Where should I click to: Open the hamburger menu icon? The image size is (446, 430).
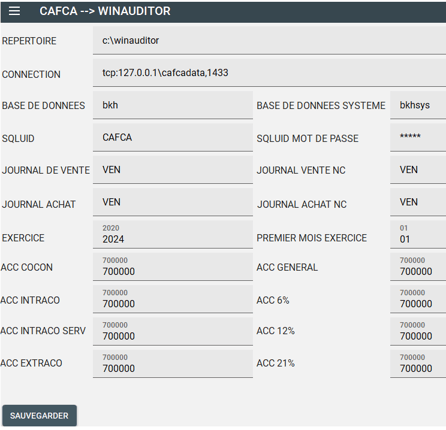pos(14,11)
